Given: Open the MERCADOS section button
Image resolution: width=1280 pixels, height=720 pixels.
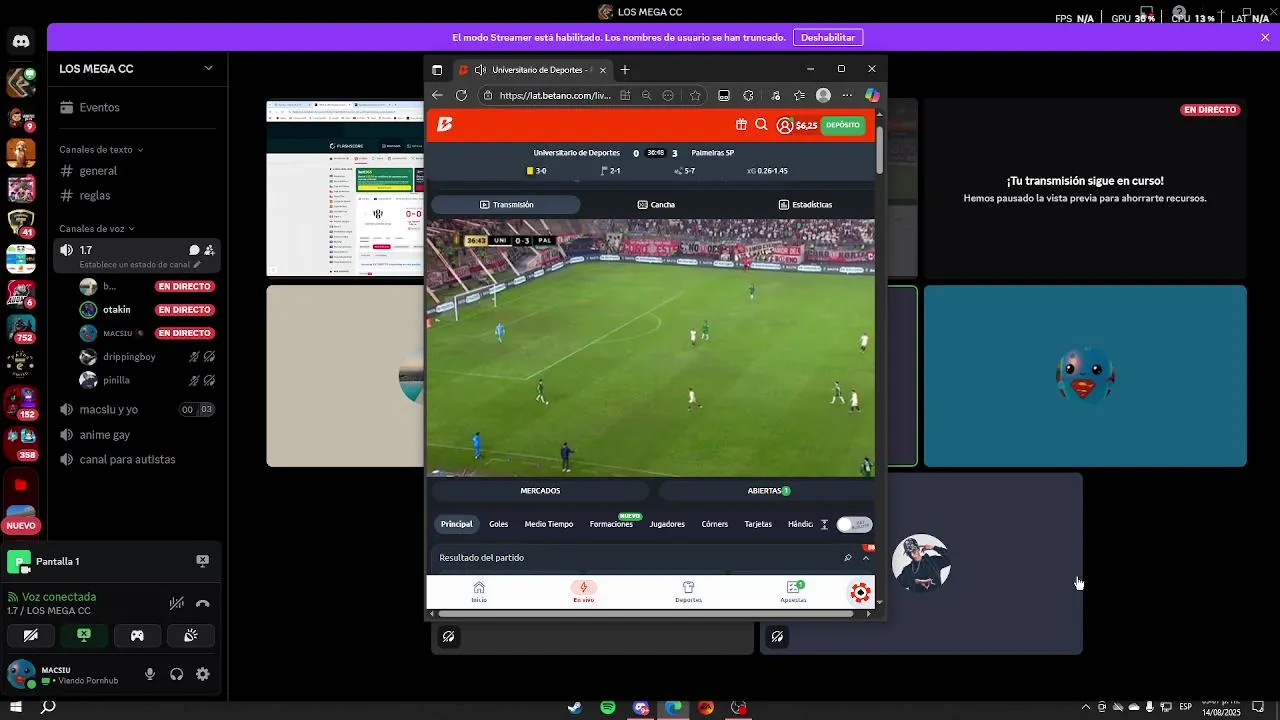Looking at the screenshot, I should point(540,491).
